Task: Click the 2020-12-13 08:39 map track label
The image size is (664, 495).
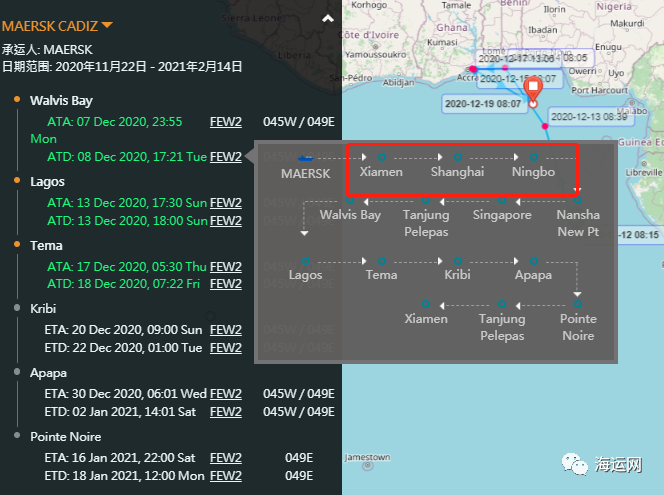Action: pyautogui.click(x=590, y=116)
